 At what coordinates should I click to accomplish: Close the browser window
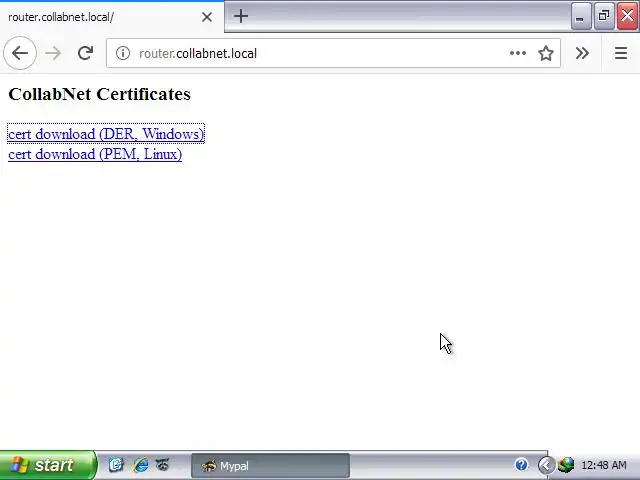coord(627,16)
